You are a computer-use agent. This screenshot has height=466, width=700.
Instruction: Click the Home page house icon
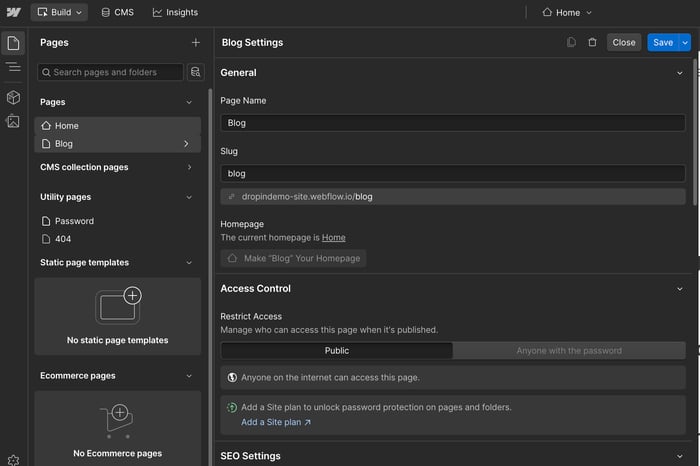click(46, 126)
